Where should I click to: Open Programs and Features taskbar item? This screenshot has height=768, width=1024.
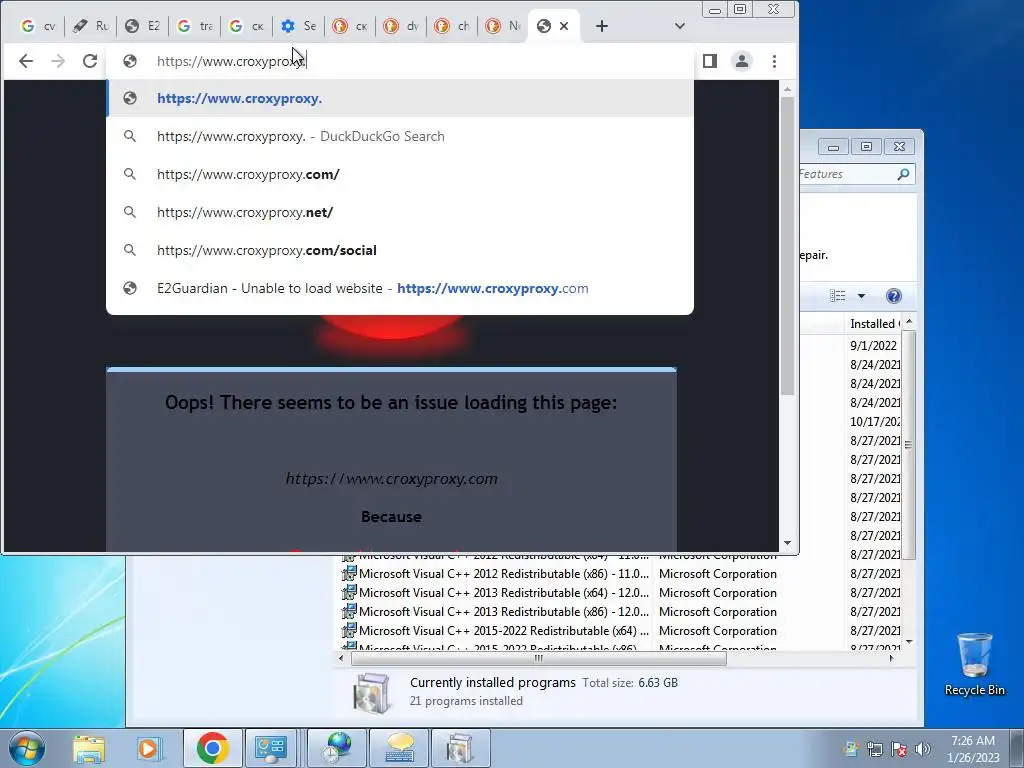(460, 748)
